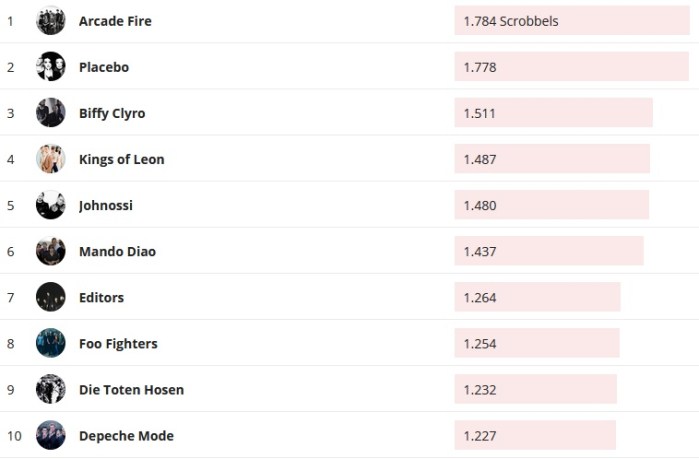This screenshot has width=699, height=459.
Task: Open the Arcade Fire artist link
Action: [115, 21]
